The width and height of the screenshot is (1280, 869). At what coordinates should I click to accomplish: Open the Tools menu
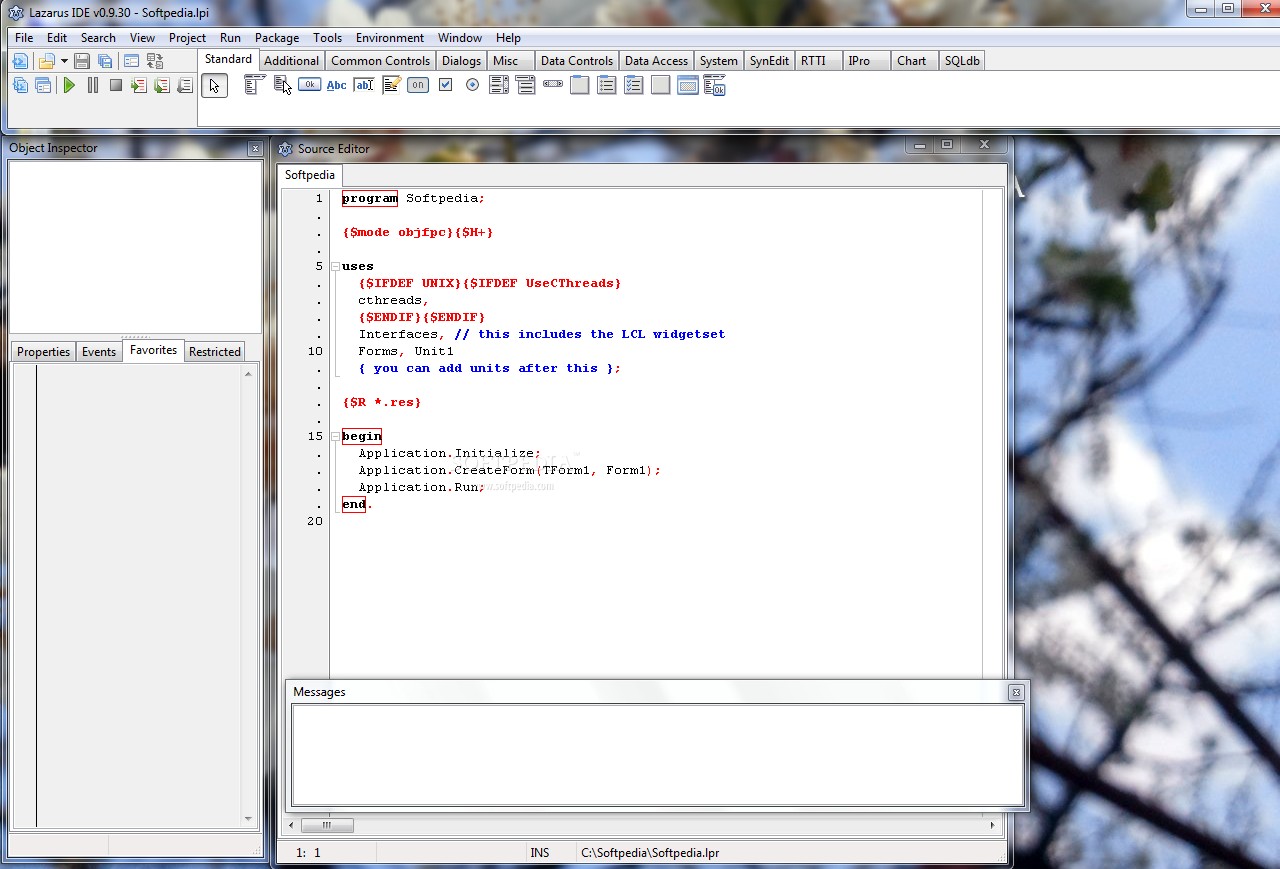click(x=327, y=38)
